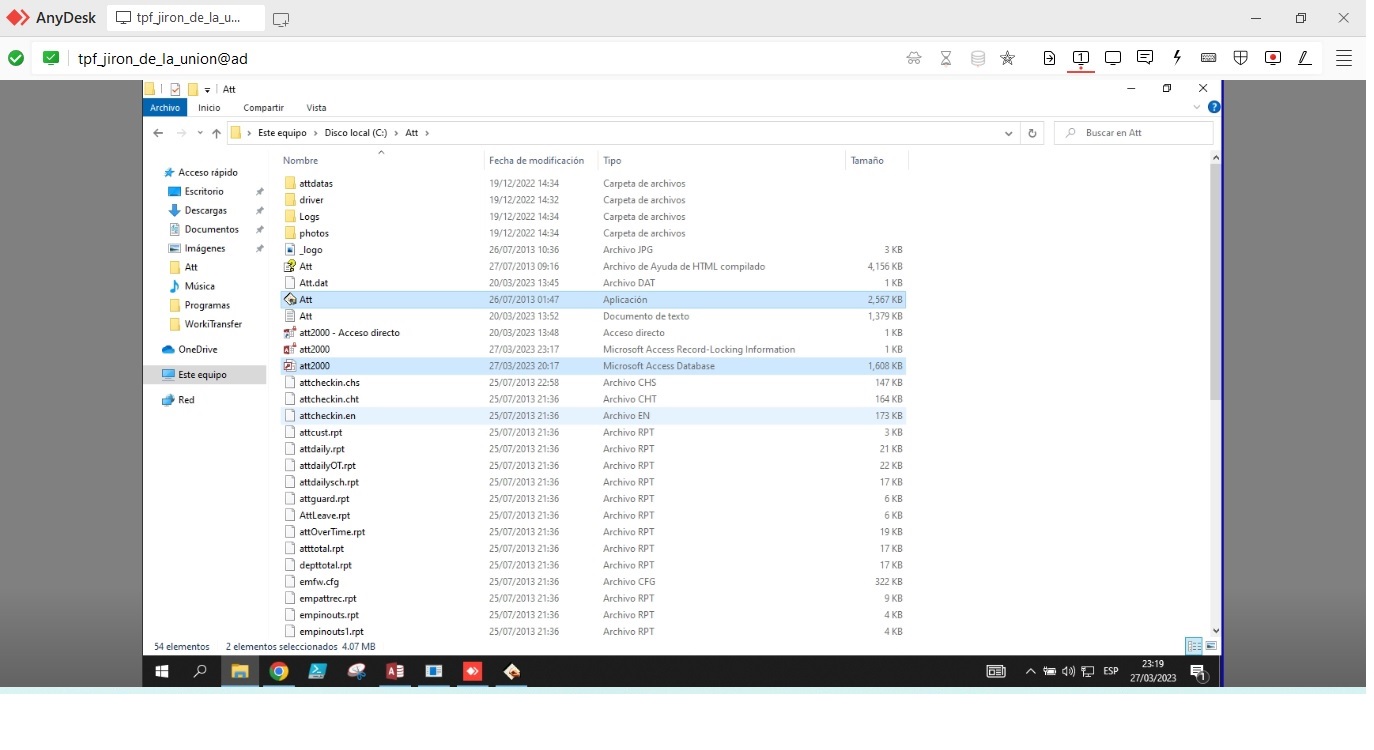Open new AnyDesk session tab icon

[281, 19]
